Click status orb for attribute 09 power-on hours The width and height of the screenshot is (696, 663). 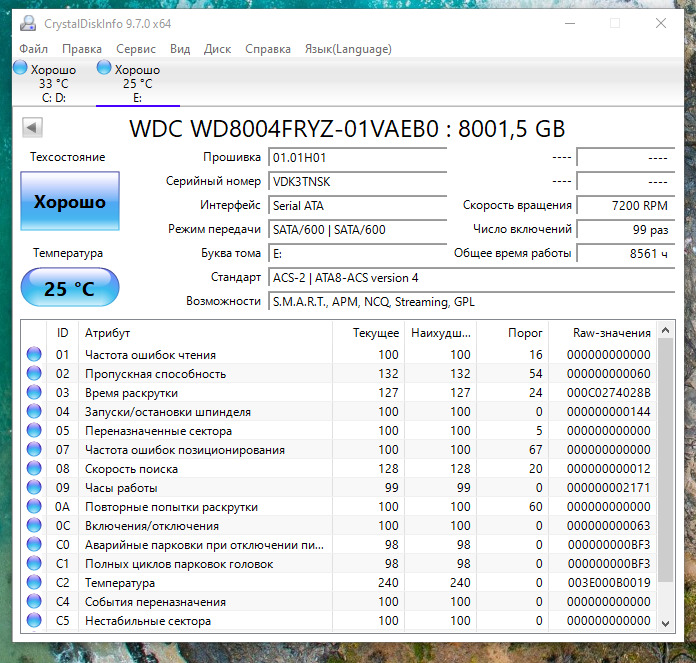(35, 488)
